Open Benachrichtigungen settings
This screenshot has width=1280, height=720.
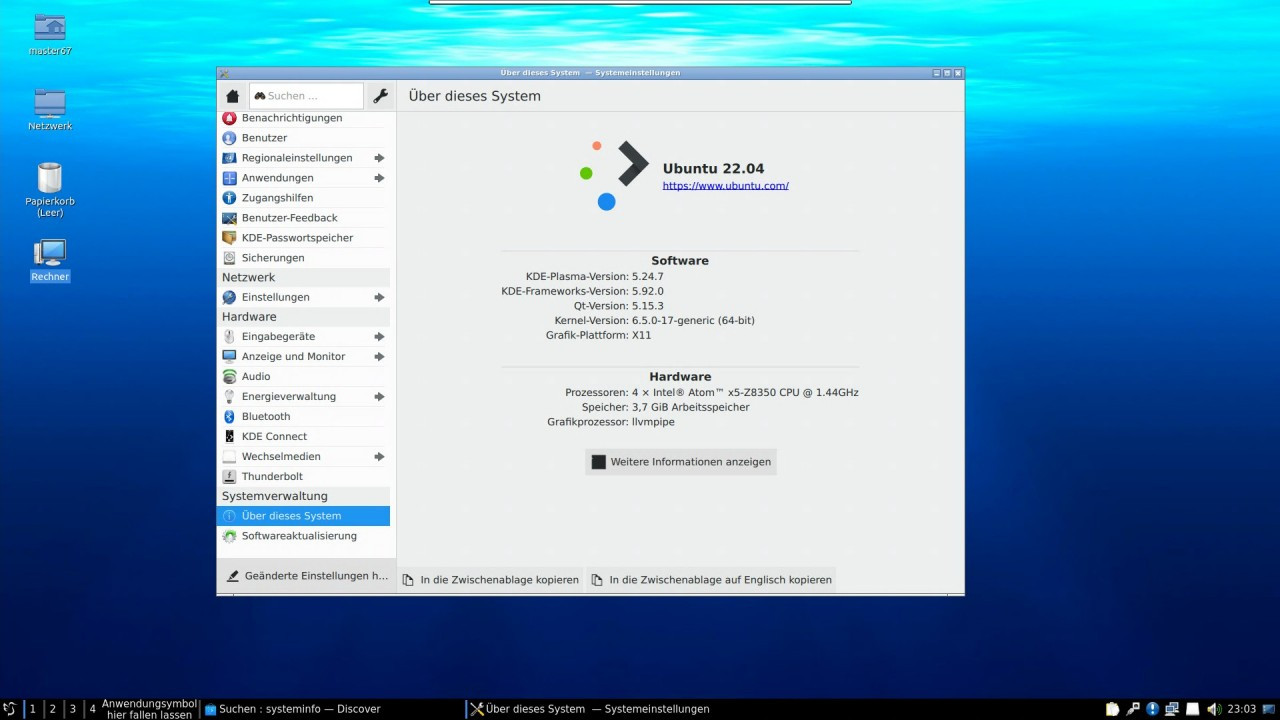coord(303,118)
